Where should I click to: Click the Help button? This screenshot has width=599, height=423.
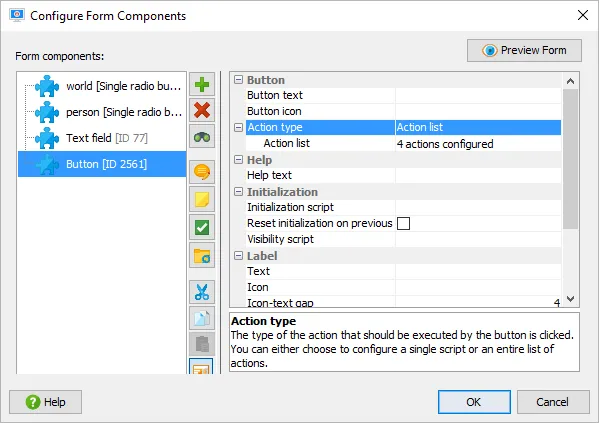point(45,402)
